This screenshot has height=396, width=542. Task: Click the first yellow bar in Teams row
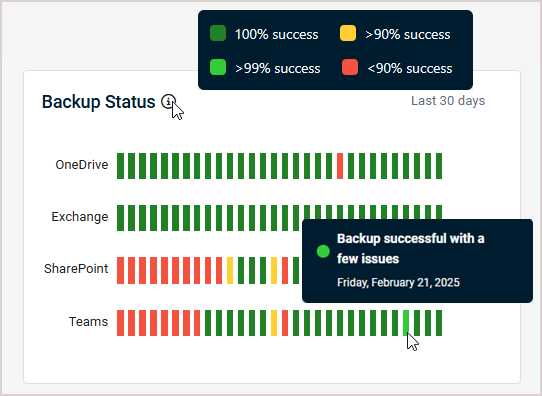pyautogui.click(x=274, y=323)
